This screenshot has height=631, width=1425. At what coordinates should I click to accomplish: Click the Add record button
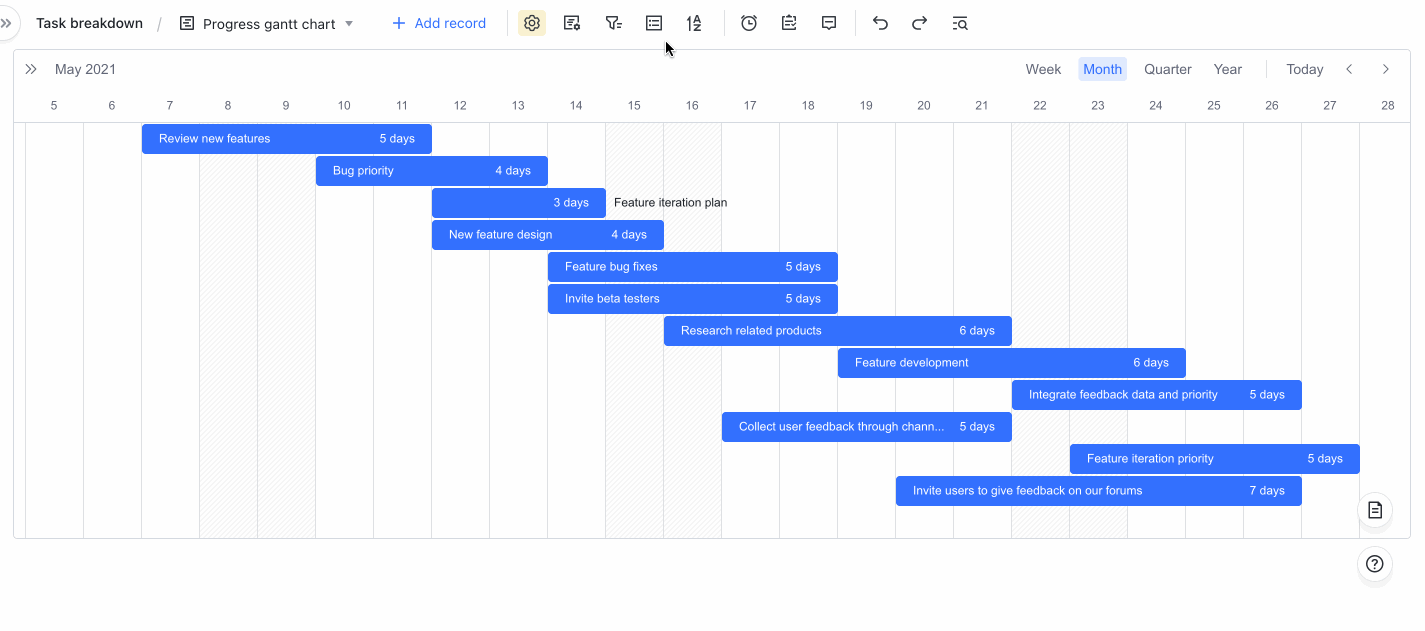coord(439,23)
